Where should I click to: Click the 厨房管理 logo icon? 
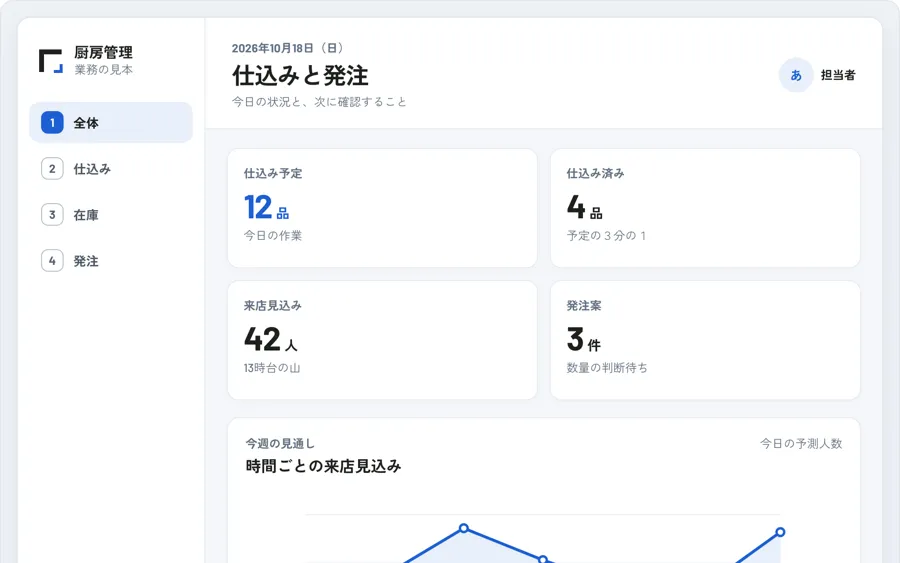tap(51, 61)
